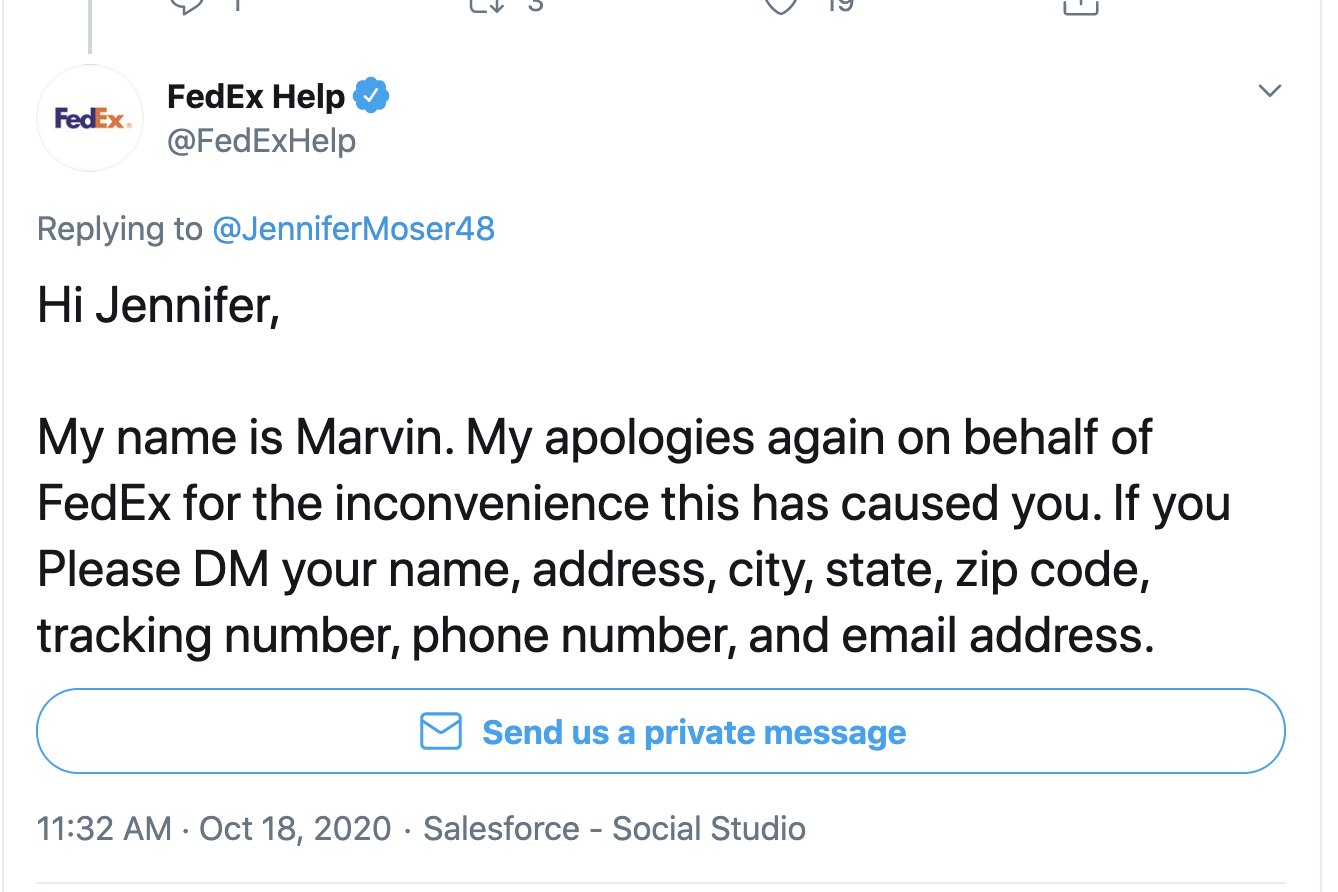The image size is (1338, 892).
Task: Click the blue verified badge beside FedEx Help
Action: (x=373, y=97)
